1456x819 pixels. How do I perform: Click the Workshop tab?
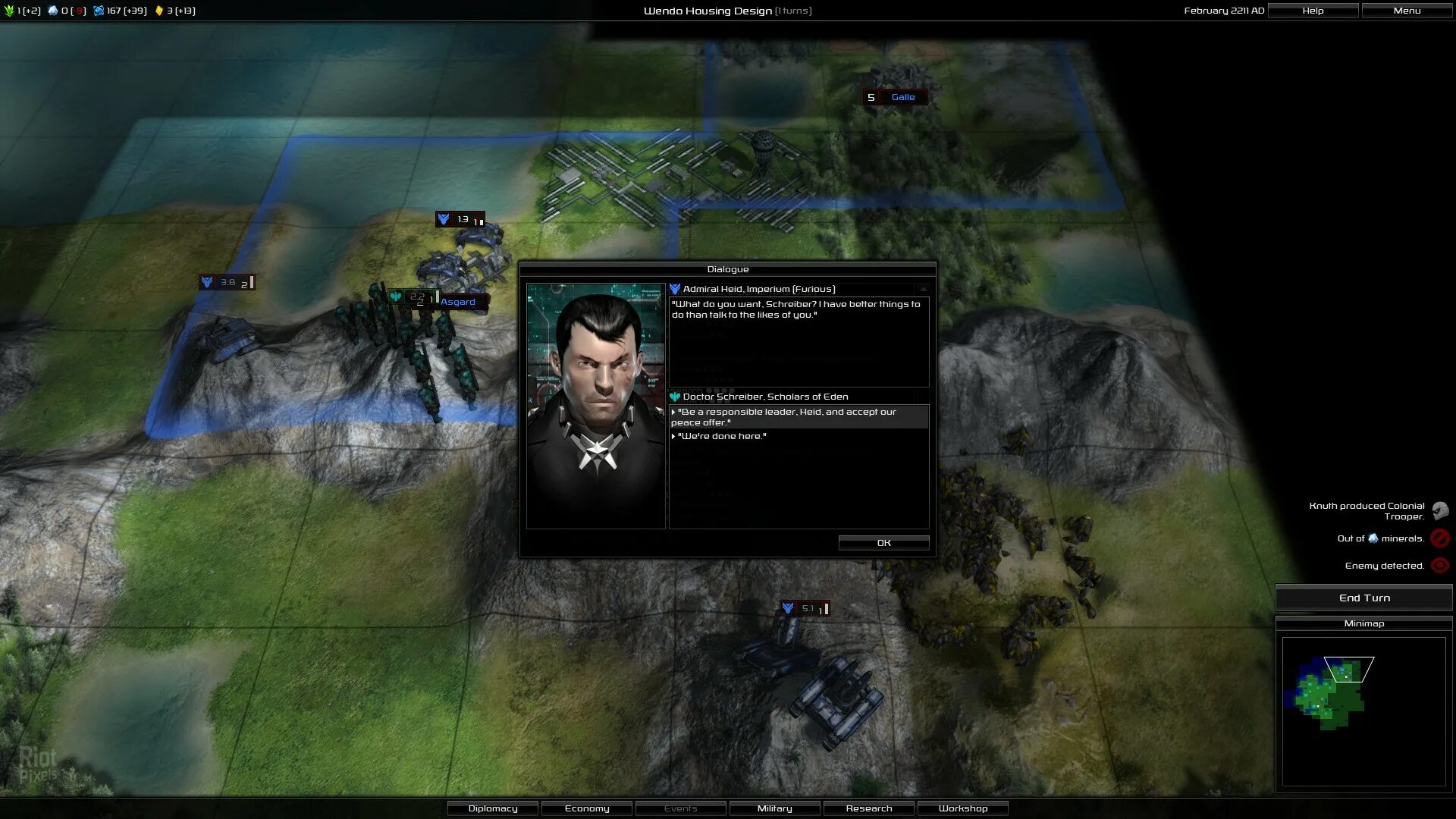(962, 808)
